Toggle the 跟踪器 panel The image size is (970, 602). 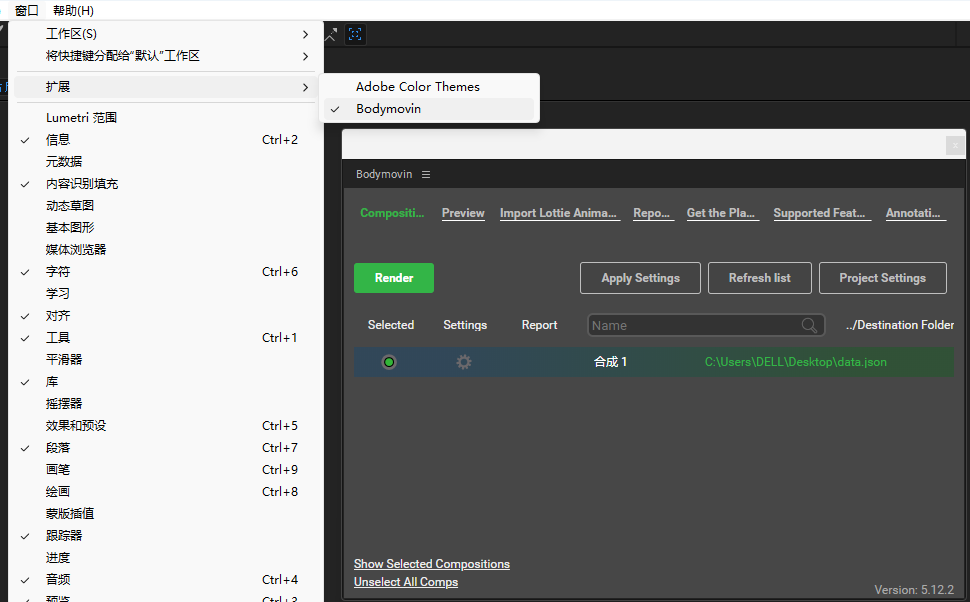click(x=166, y=535)
